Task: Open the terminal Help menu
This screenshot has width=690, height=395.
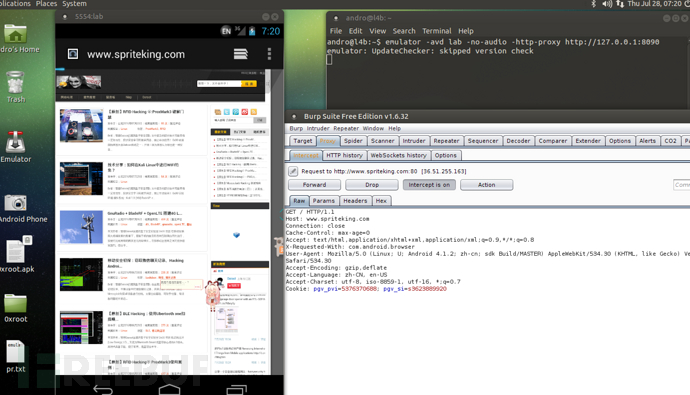Action: pos(466,31)
